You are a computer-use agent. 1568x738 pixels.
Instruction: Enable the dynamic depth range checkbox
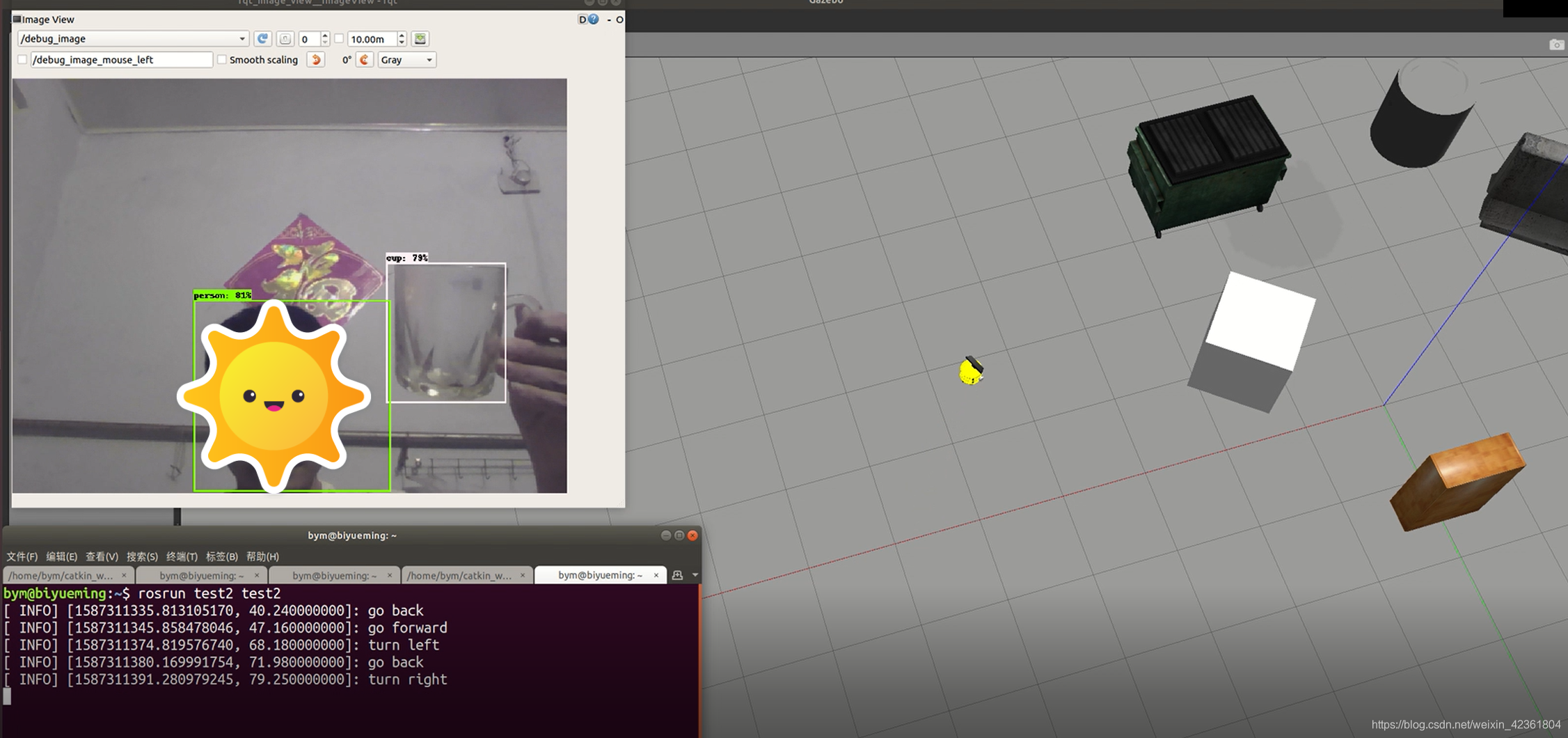339,39
